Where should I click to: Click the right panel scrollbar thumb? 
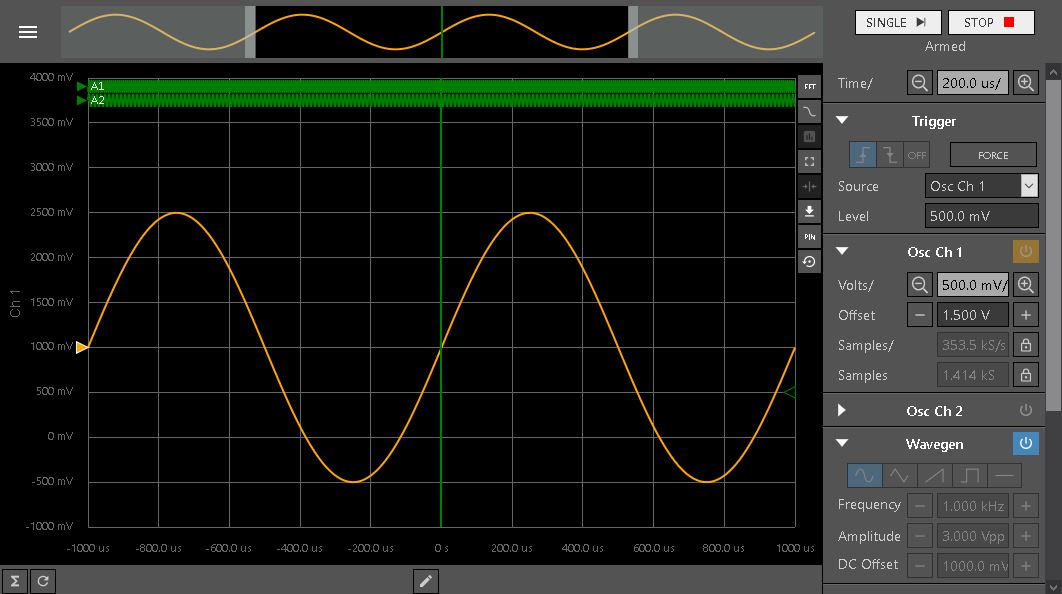click(x=1053, y=245)
